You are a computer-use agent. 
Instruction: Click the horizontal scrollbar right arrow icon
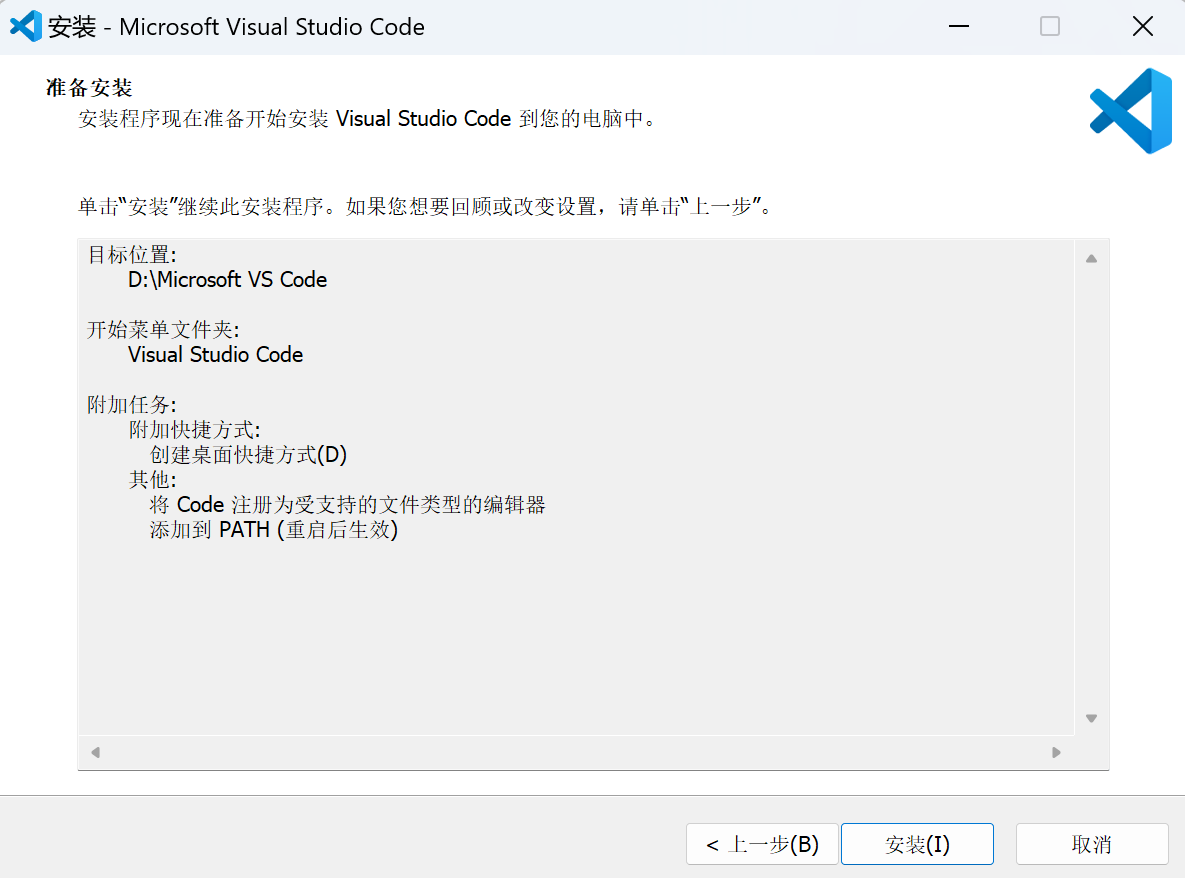1058,752
